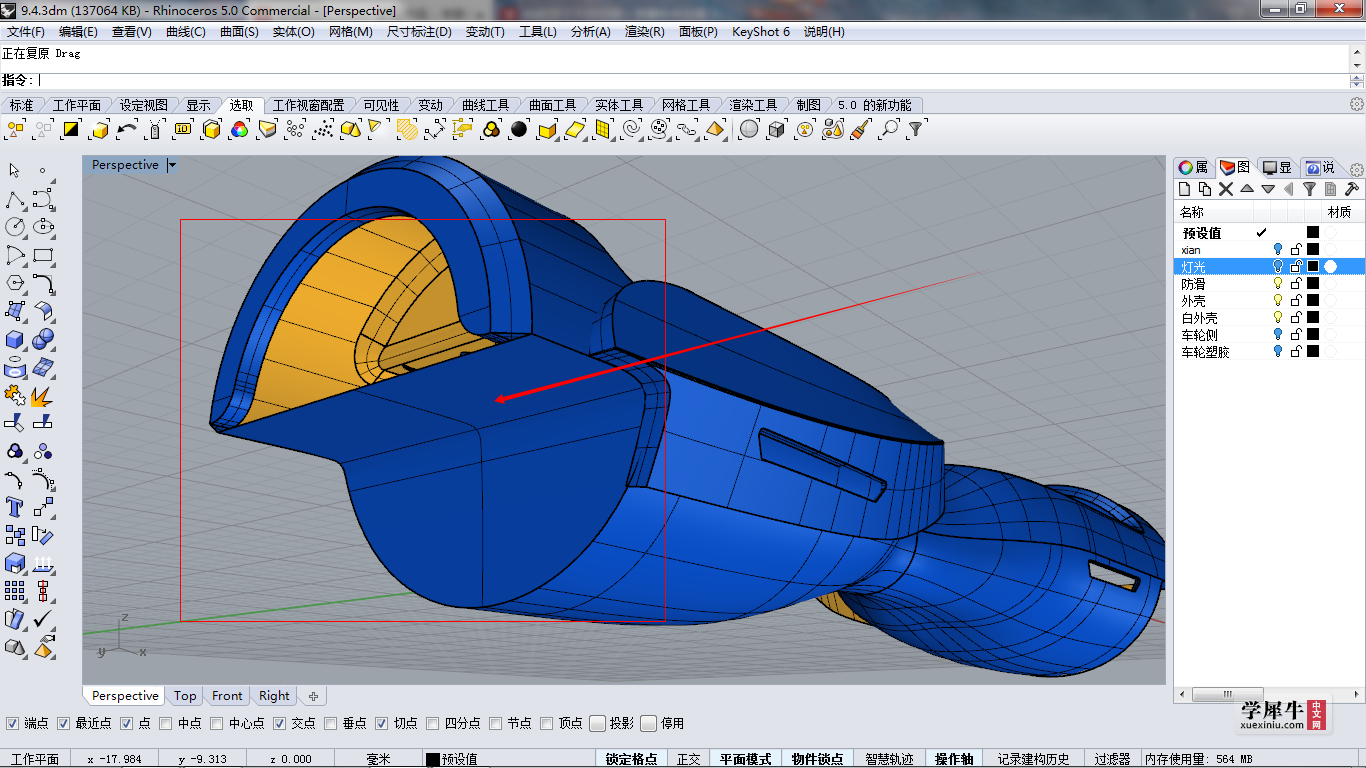This screenshot has width=1366, height=768.
Task: Open the KeyShot 6 menu
Action: point(761,32)
